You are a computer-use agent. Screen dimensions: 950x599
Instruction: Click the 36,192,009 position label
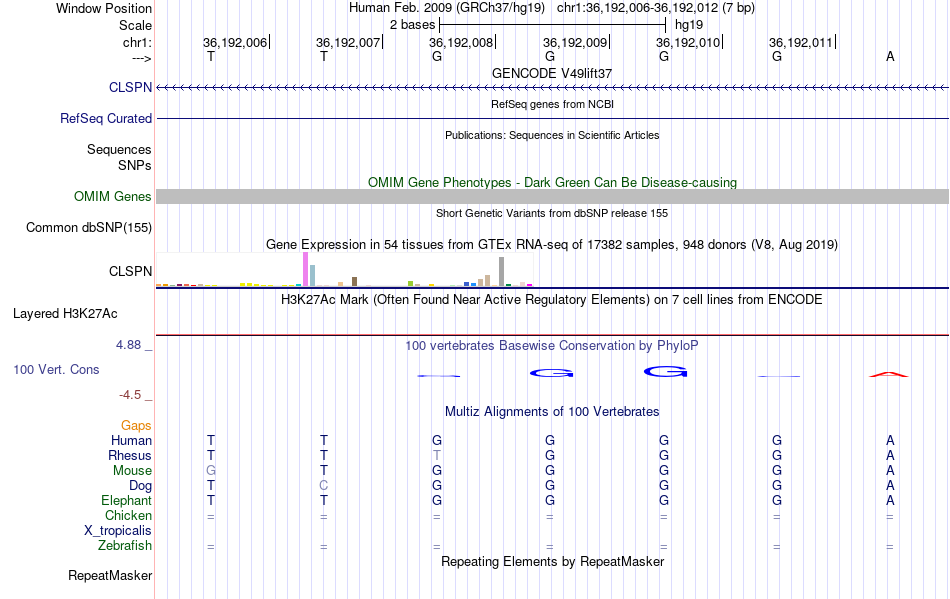point(574,42)
